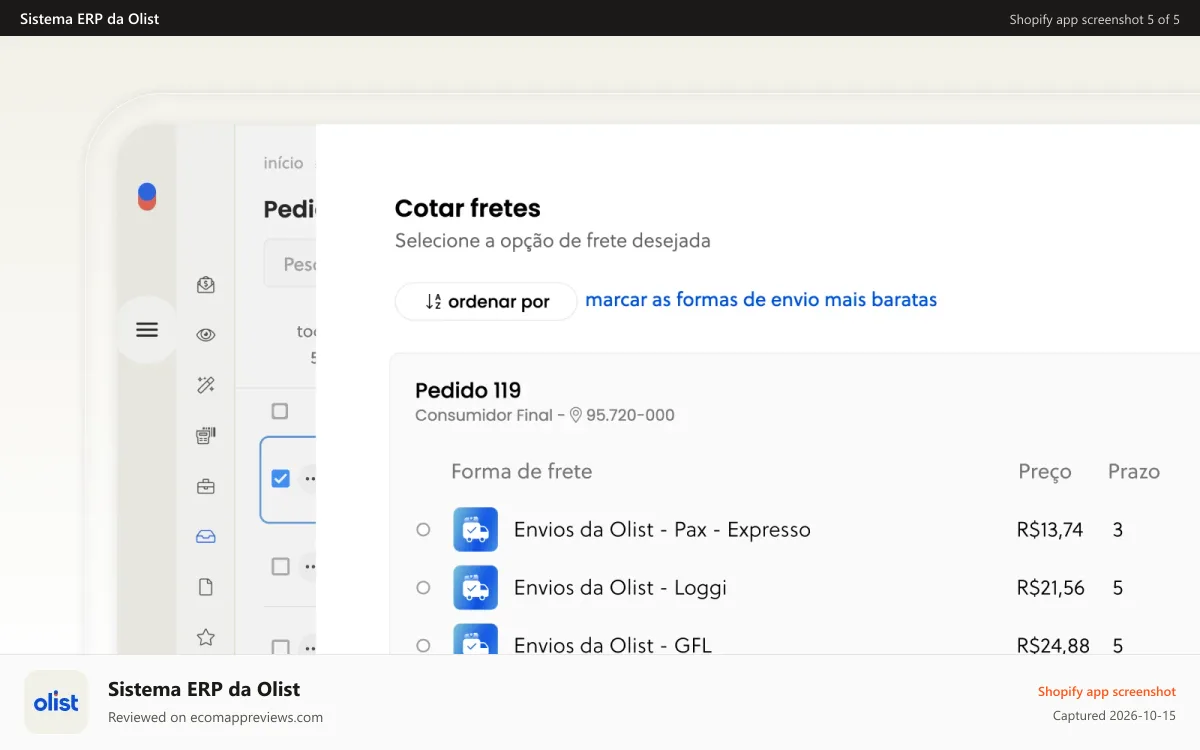Click the GFL shipping truck icon
This screenshot has width=1200, height=750.
tap(475, 639)
